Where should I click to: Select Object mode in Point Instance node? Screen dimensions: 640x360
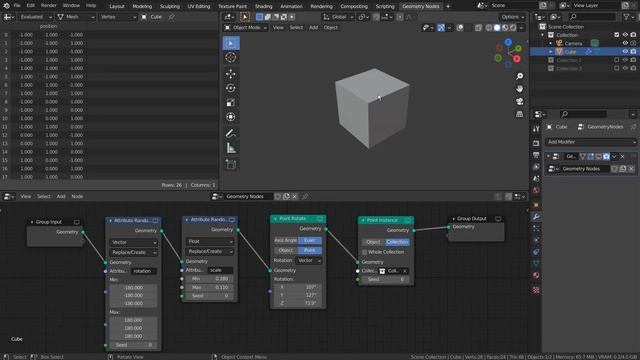click(373, 242)
